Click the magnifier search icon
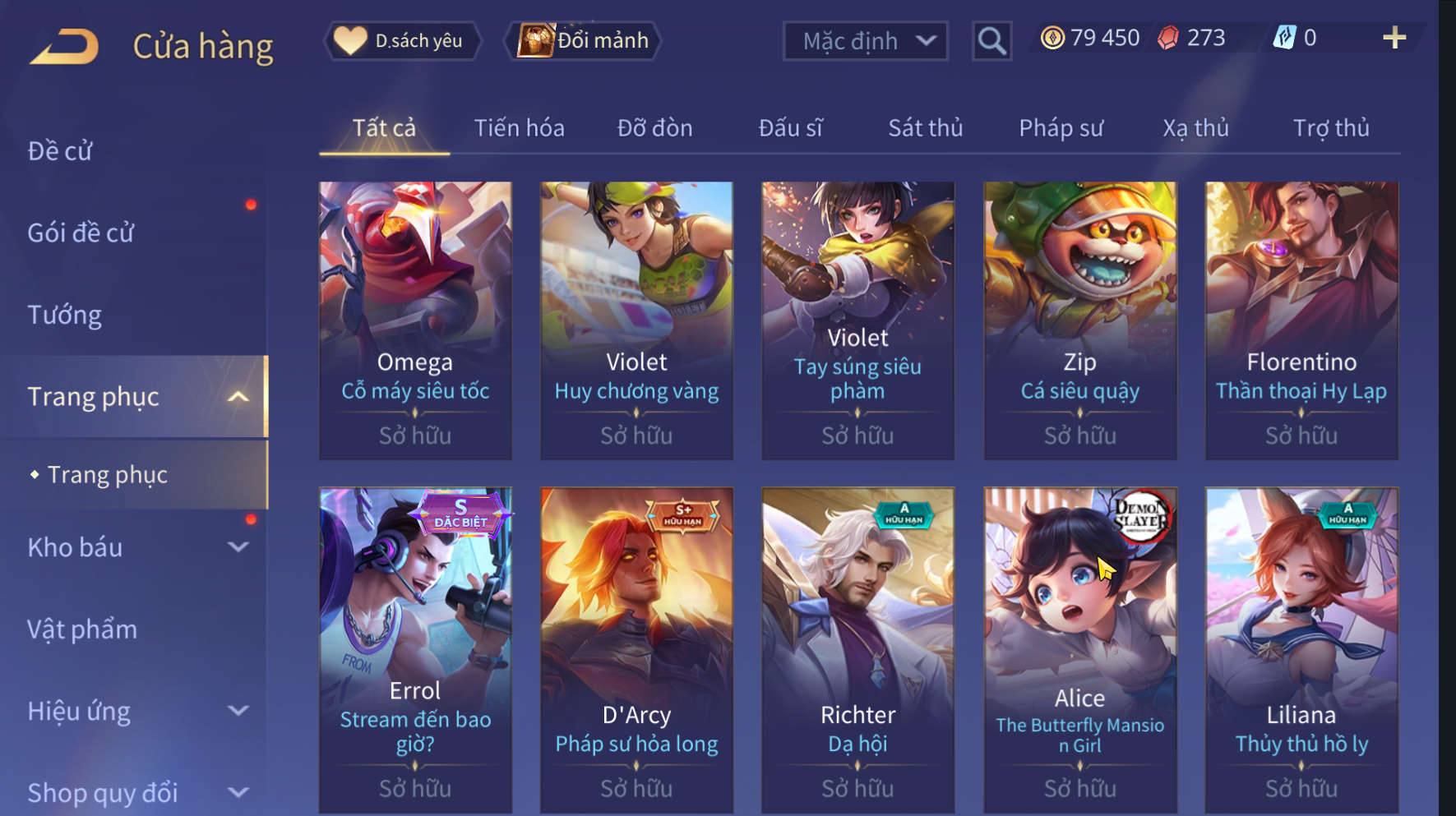The height and width of the screenshot is (816, 1456). [991, 40]
